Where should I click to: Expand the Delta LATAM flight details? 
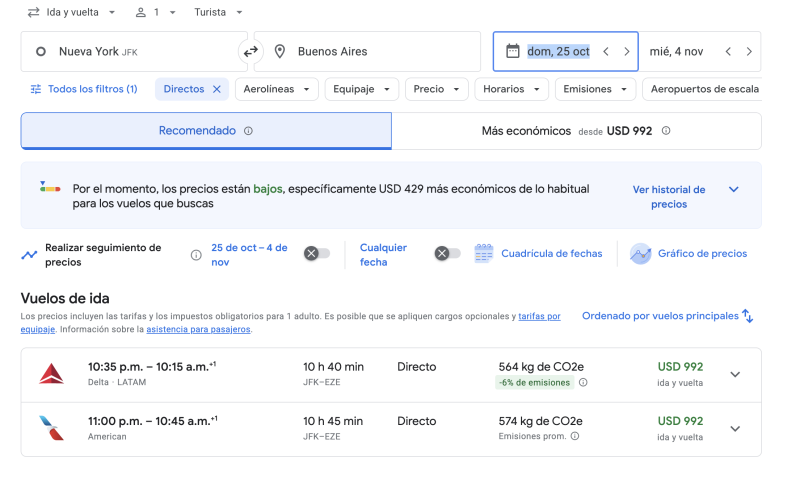click(735, 375)
